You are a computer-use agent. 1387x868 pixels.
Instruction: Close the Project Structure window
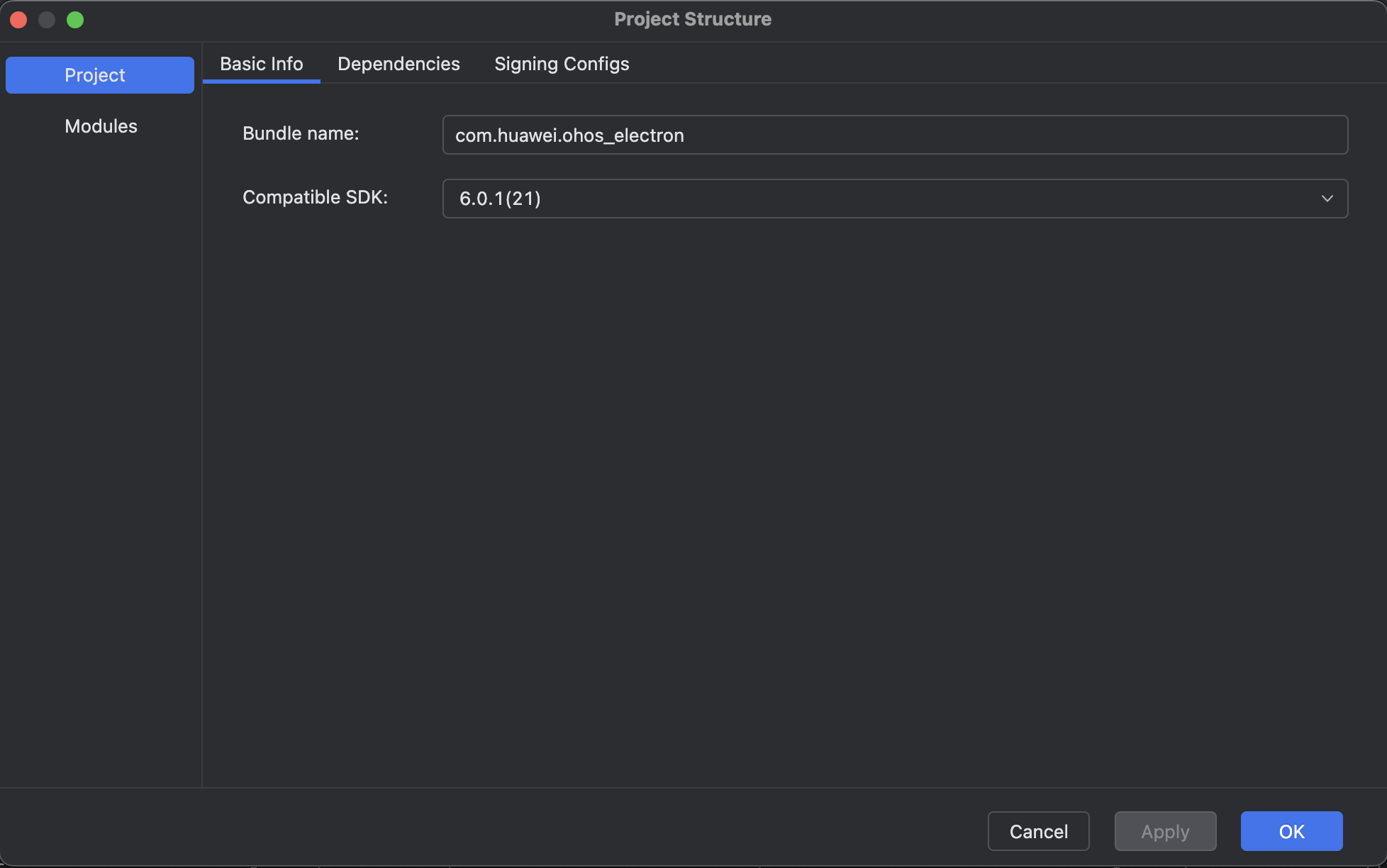[x=19, y=20]
